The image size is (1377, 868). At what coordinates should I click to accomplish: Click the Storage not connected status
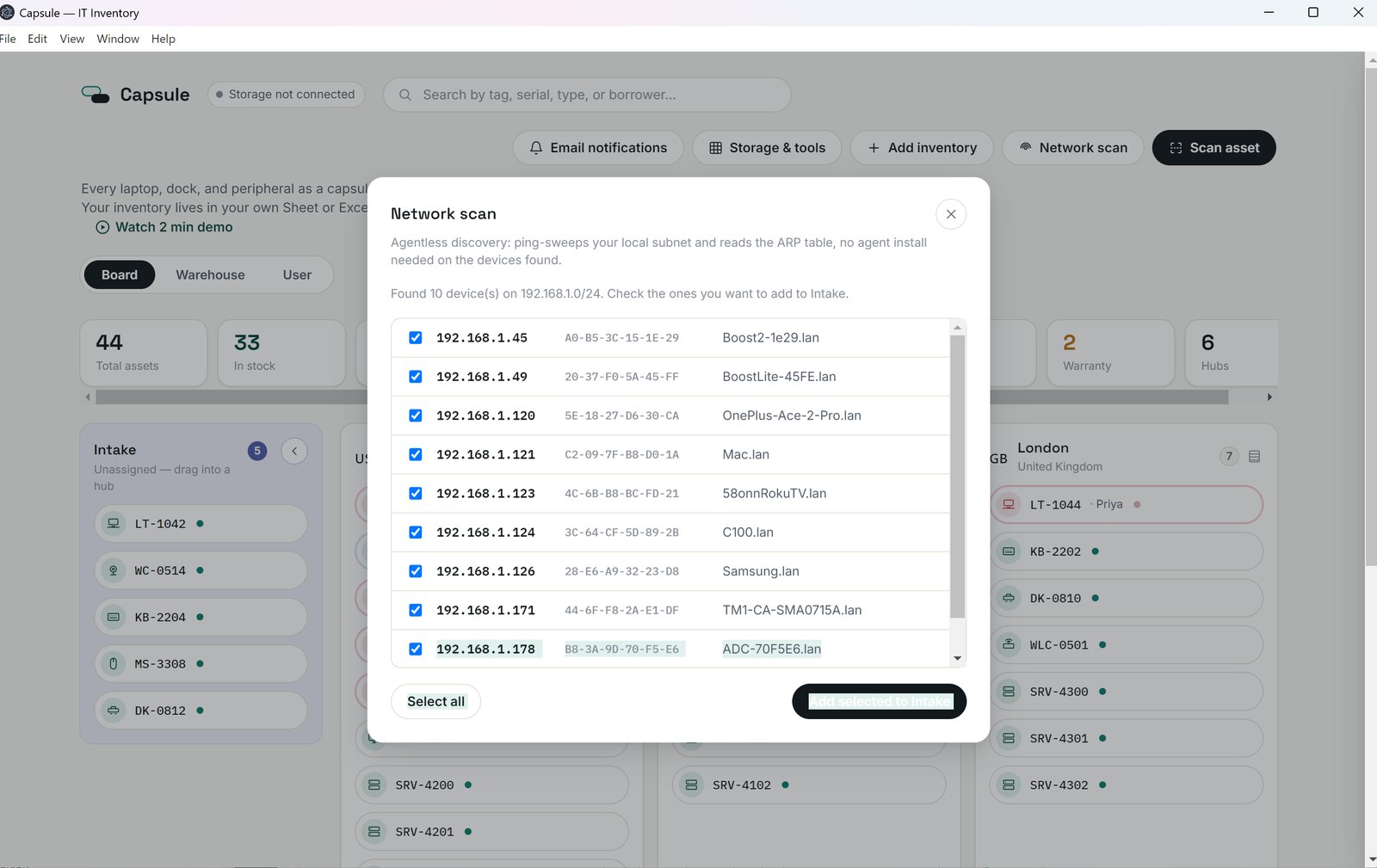click(286, 95)
